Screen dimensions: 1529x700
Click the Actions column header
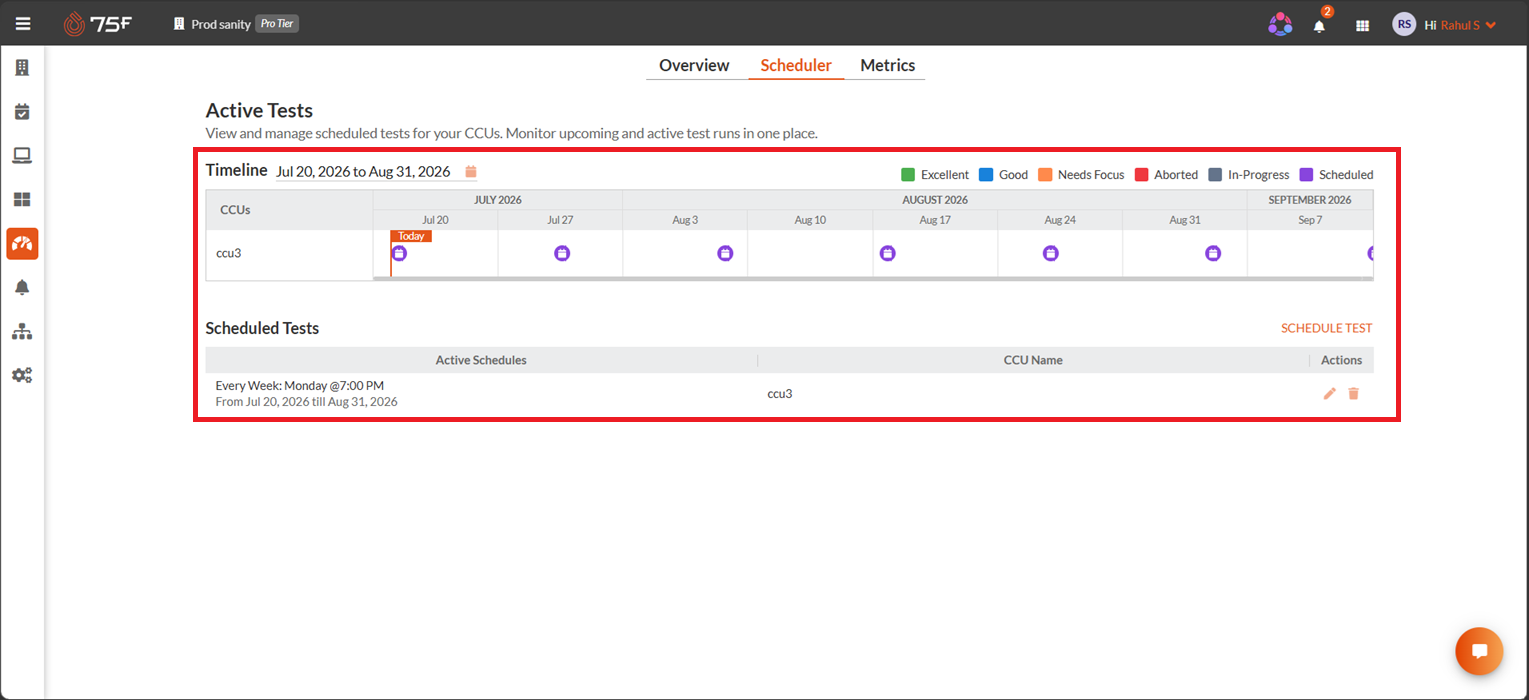point(1341,360)
